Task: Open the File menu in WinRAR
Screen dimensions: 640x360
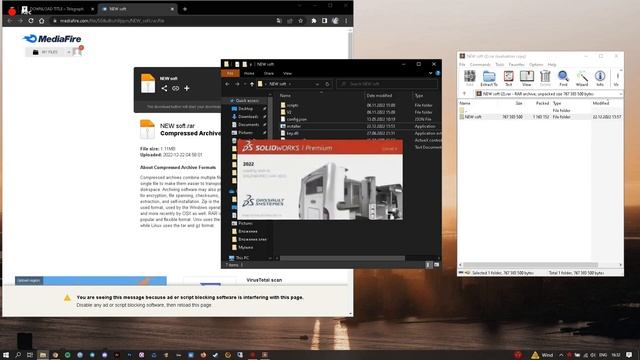Action: [462, 64]
